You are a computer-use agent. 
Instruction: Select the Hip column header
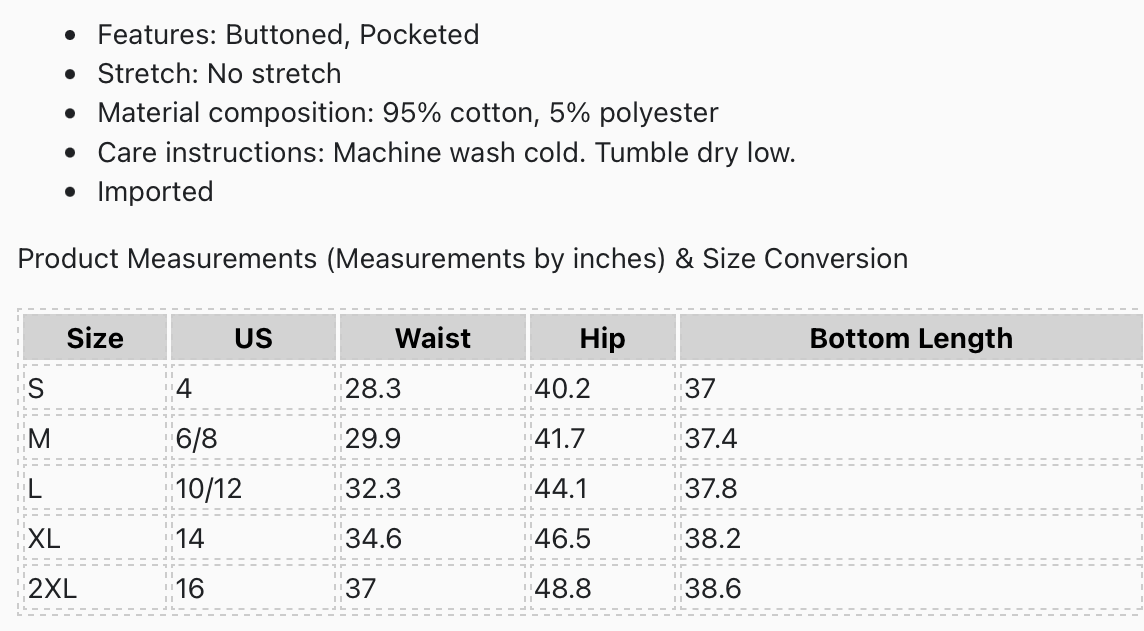[603, 338]
